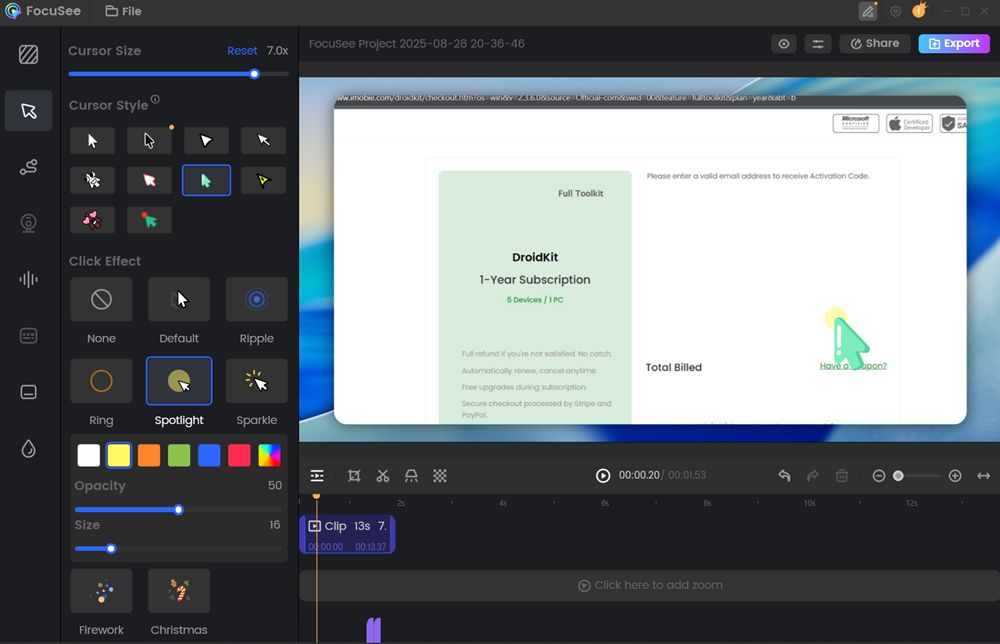1000x644 pixels.
Task: Pick the blue spotlight color swatch
Action: point(209,455)
